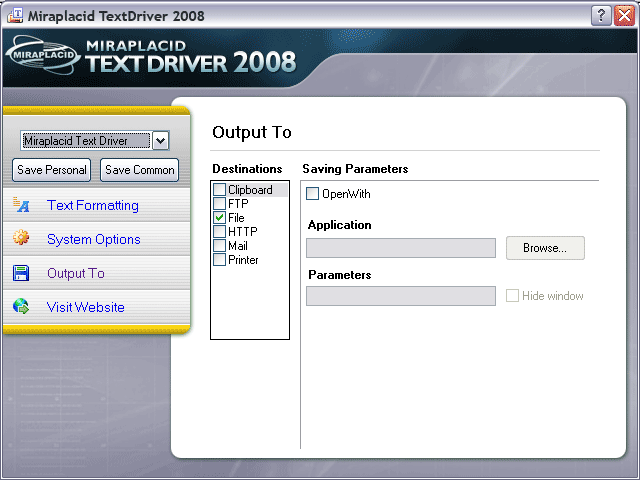
Task: Focus the Parameters input field
Action: tap(401, 296)
